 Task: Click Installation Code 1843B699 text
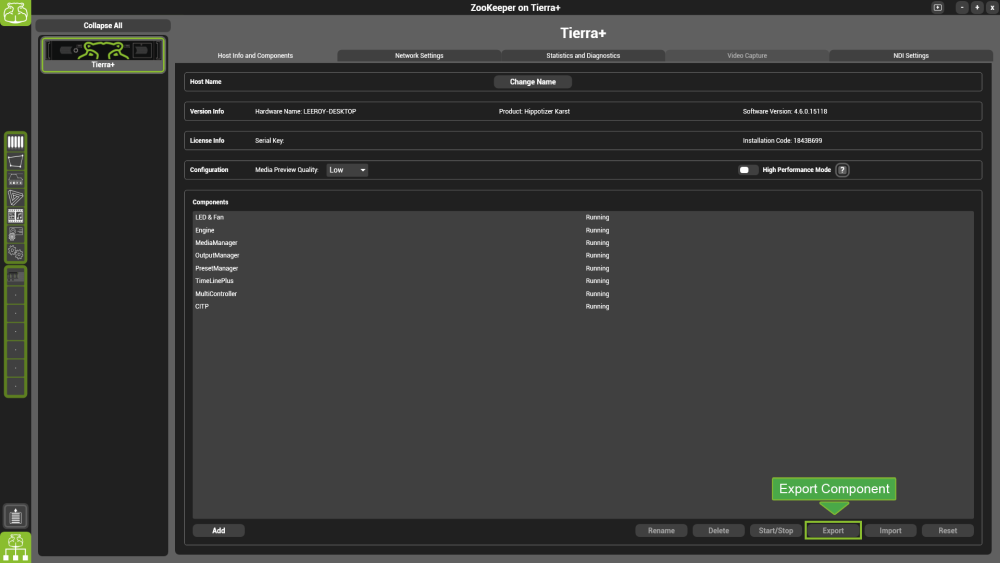coord(782,140)
